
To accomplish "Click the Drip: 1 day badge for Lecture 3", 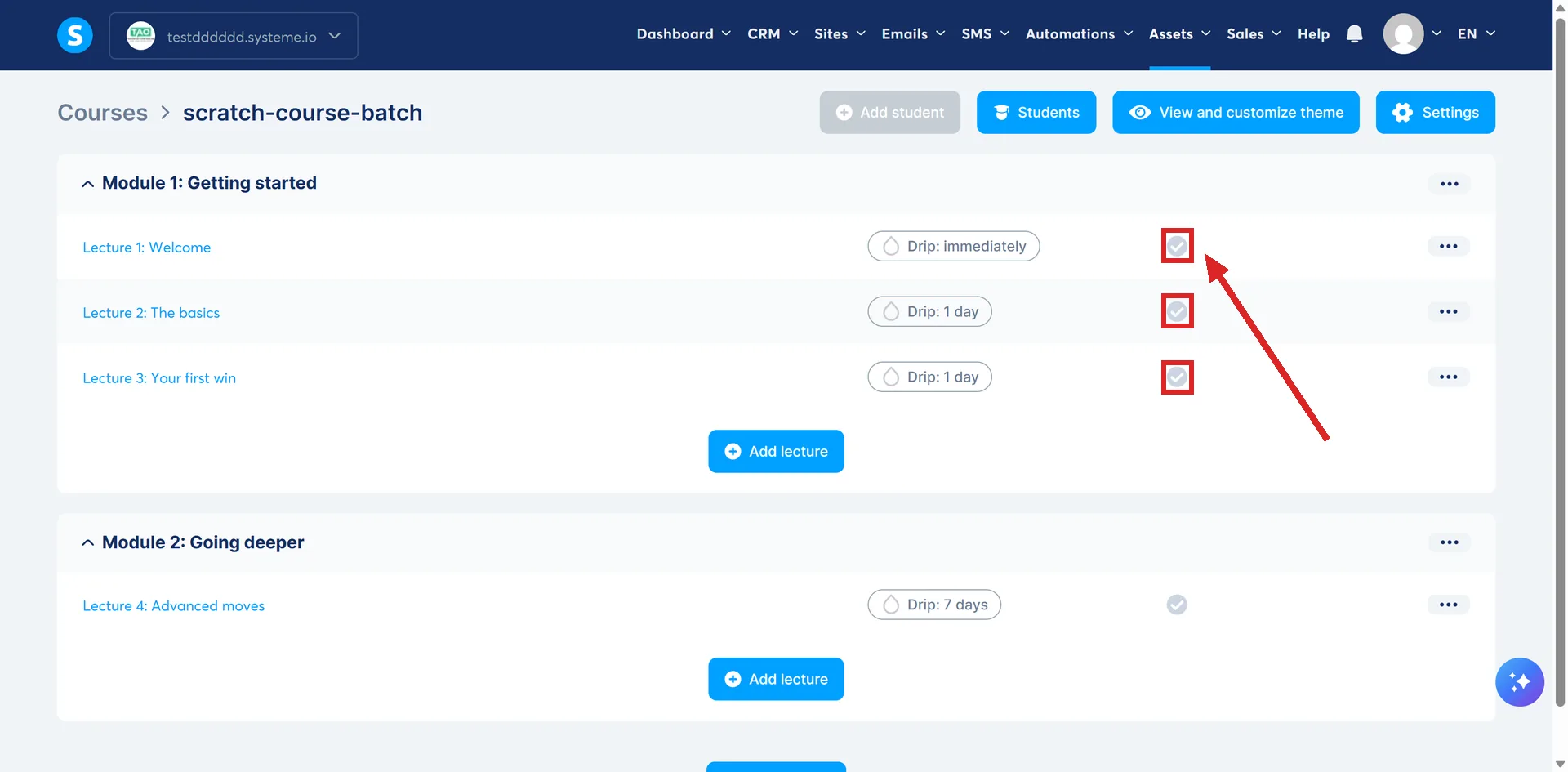I will click(x=929, y=377).
